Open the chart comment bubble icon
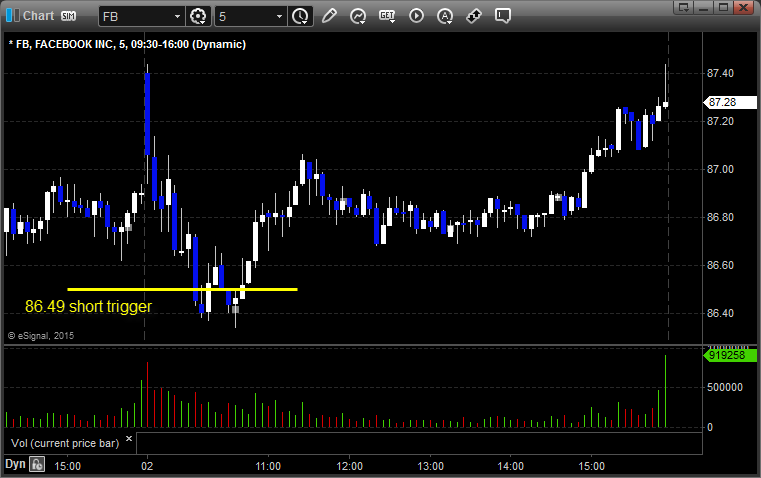The image size is (761, 478). pyautogui.click(x=503, y=16)
